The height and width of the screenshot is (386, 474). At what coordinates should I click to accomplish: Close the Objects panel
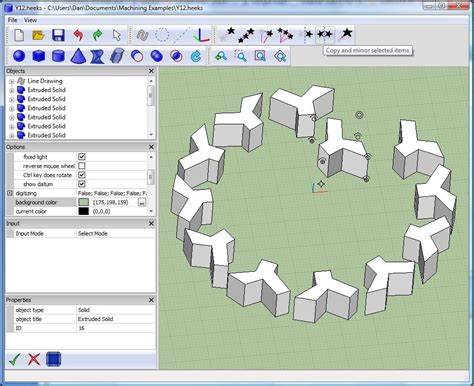(151, 71)
